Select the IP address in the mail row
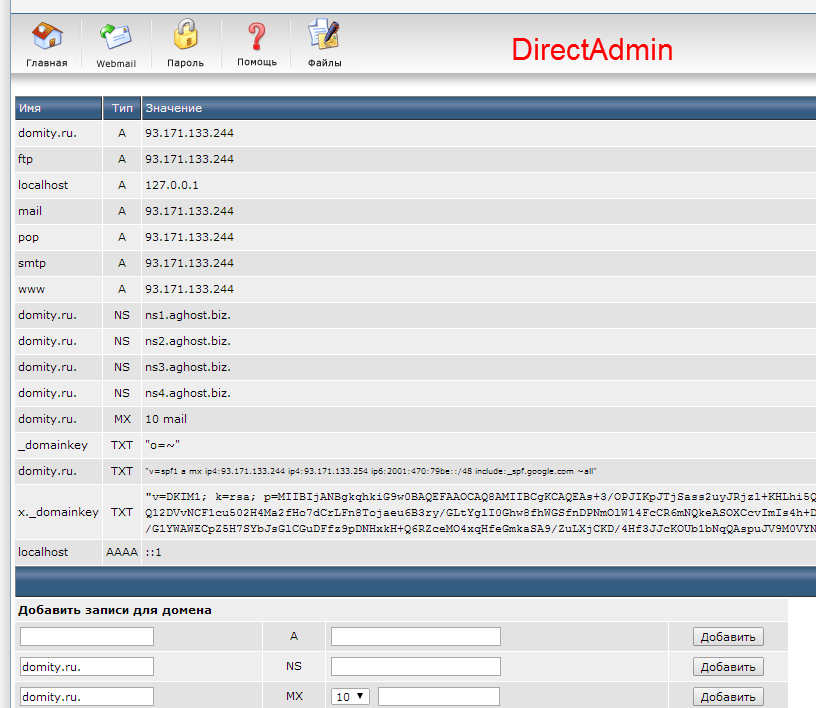 coord(189,211)
